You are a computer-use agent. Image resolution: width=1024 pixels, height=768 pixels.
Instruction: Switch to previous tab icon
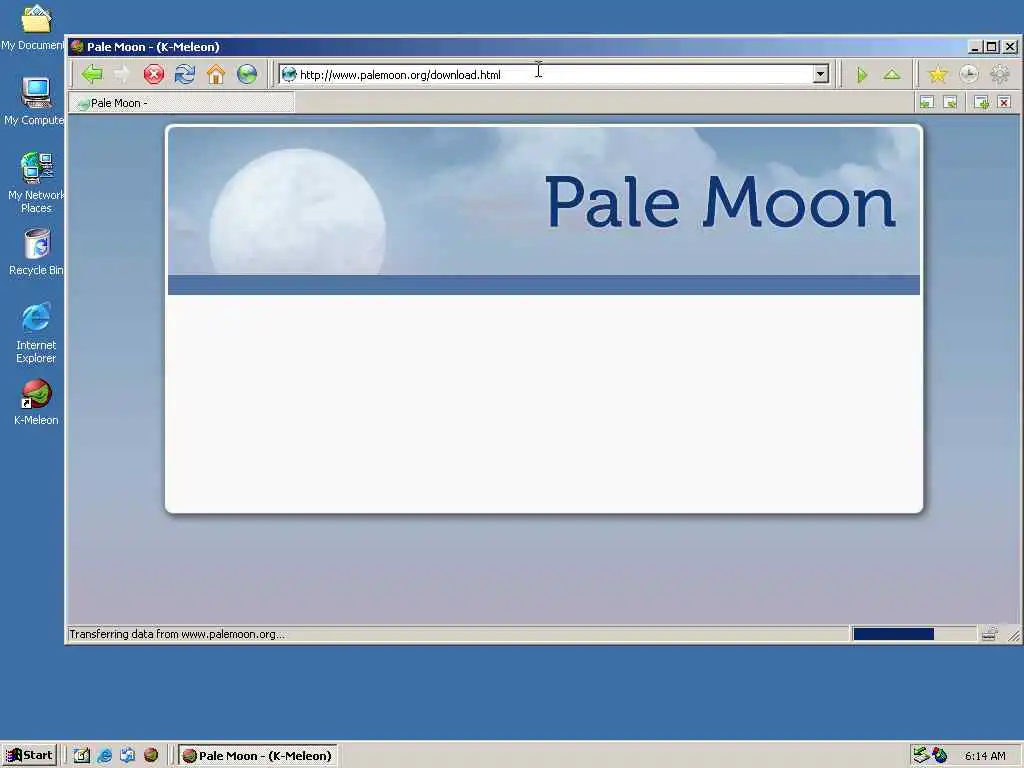(x=927, y=103)
